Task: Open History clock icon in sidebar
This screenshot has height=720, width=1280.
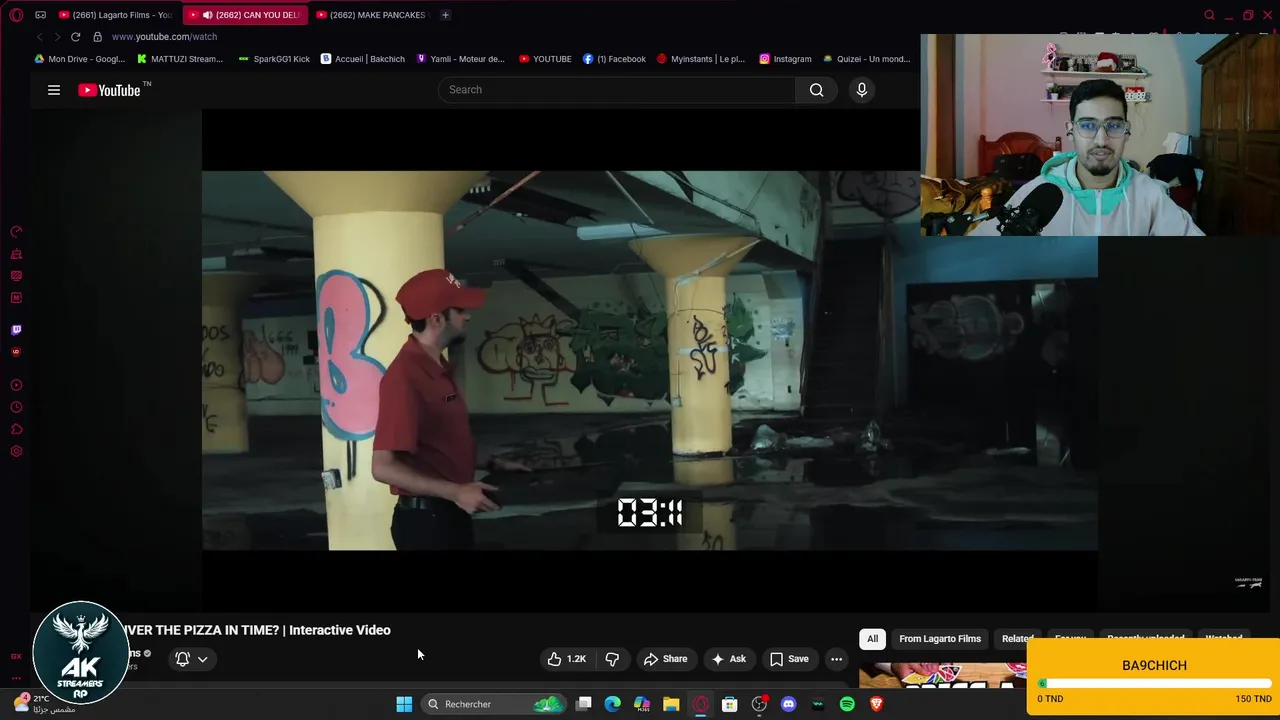Action: (16, 407)
